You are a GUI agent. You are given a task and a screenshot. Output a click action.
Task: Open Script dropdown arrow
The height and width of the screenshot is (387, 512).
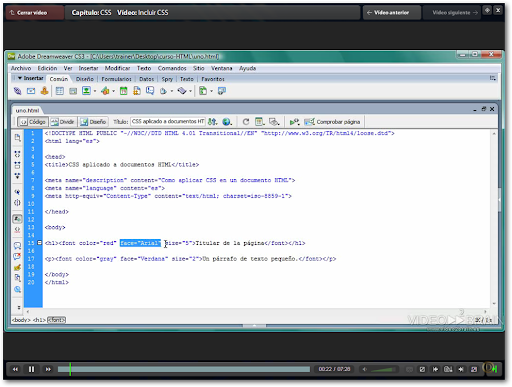190,91
